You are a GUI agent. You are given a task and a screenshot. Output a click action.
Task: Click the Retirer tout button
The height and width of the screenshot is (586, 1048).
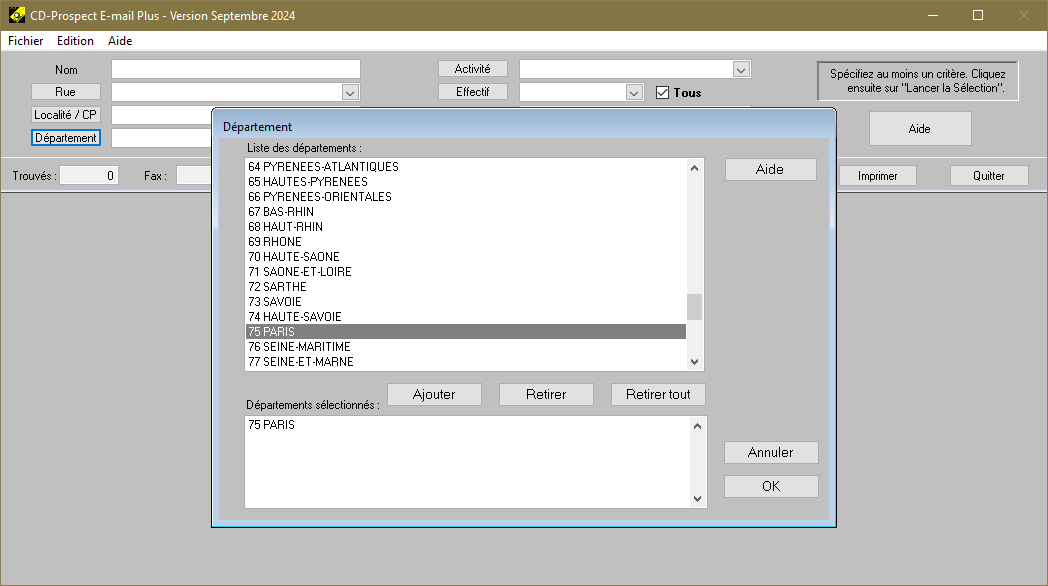click(658, 394)
